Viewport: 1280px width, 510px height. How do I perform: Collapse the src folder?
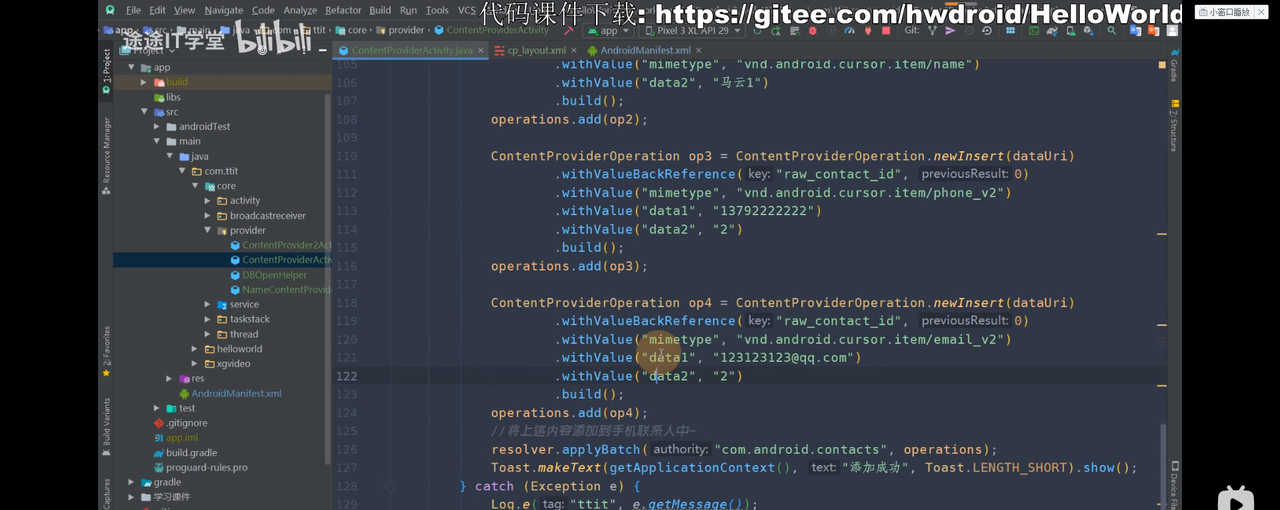[x=144, y=112]
